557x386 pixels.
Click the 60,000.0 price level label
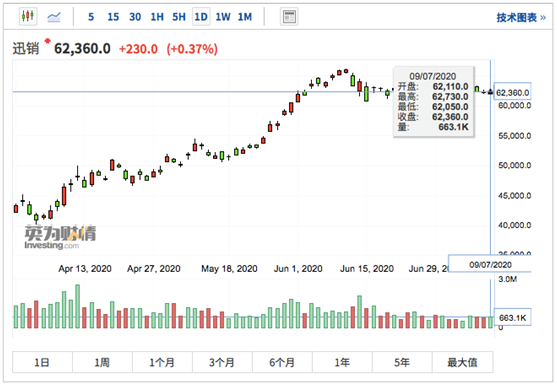pyautogui.click(x=515, y=105)
